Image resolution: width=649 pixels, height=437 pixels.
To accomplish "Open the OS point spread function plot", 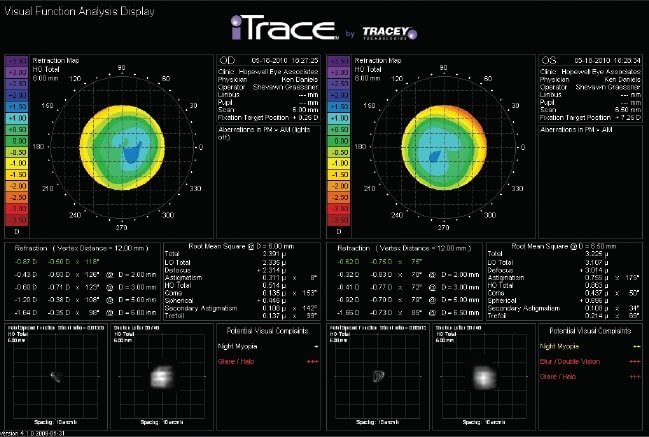I will (378, 377).
